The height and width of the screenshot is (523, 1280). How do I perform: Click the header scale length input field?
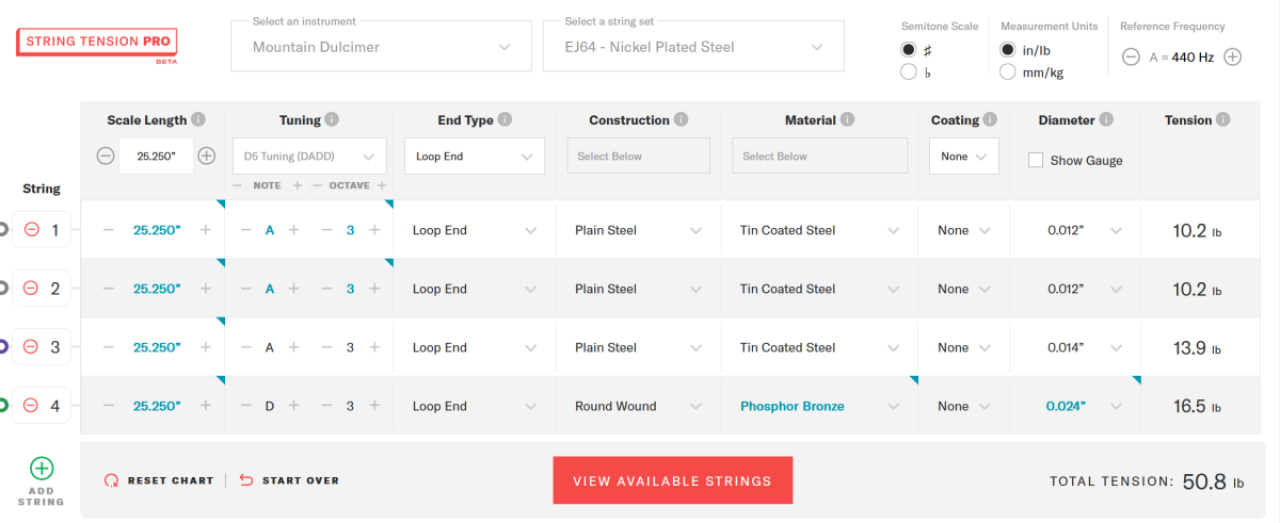point(156,156)
